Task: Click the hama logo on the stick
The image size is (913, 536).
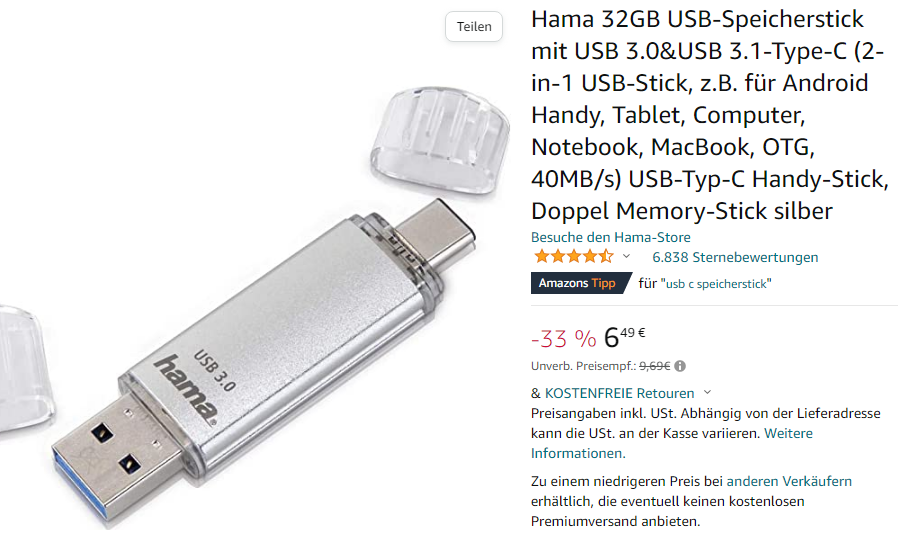Action: (x=185, y=391)
